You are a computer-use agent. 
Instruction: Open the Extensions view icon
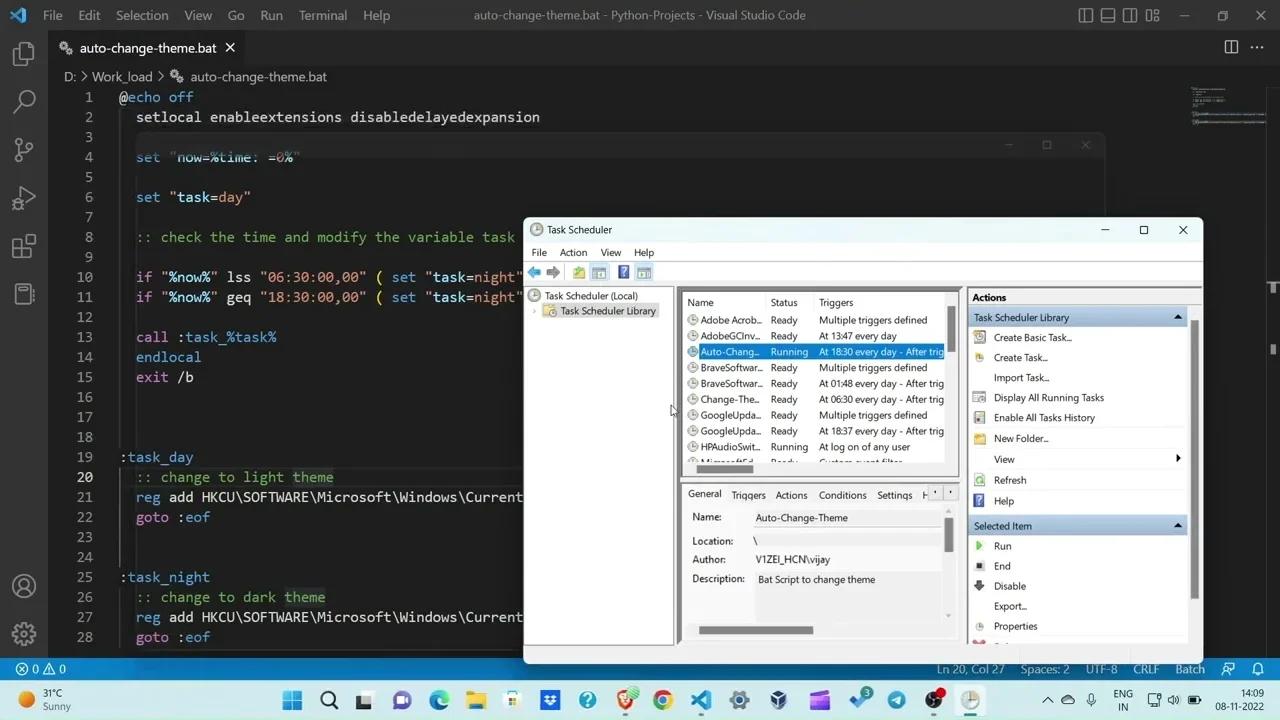pyautogui.click(x=24, y=246)
